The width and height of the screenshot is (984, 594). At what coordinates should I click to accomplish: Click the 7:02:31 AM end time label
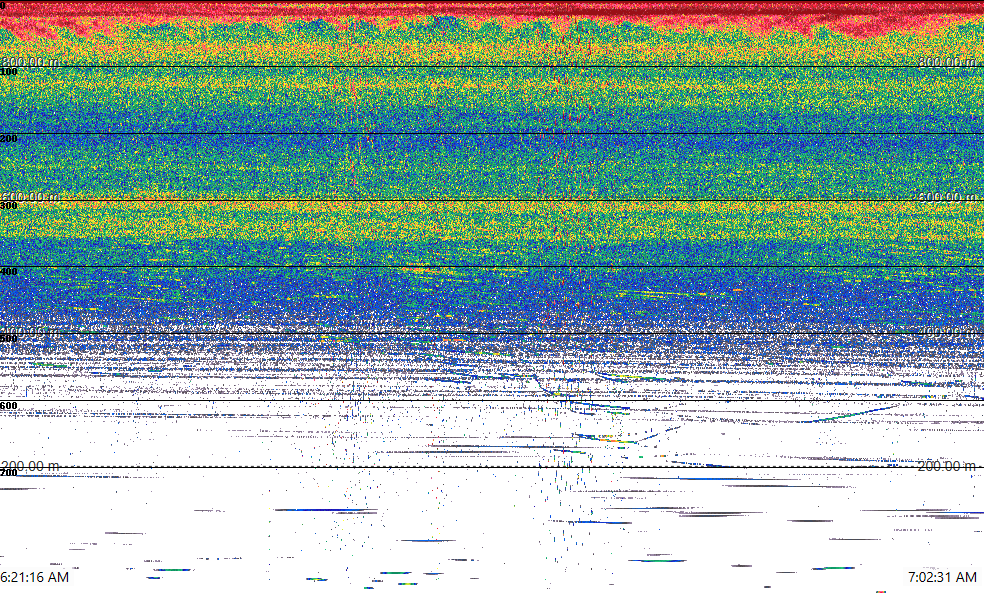tap(943, 577)
